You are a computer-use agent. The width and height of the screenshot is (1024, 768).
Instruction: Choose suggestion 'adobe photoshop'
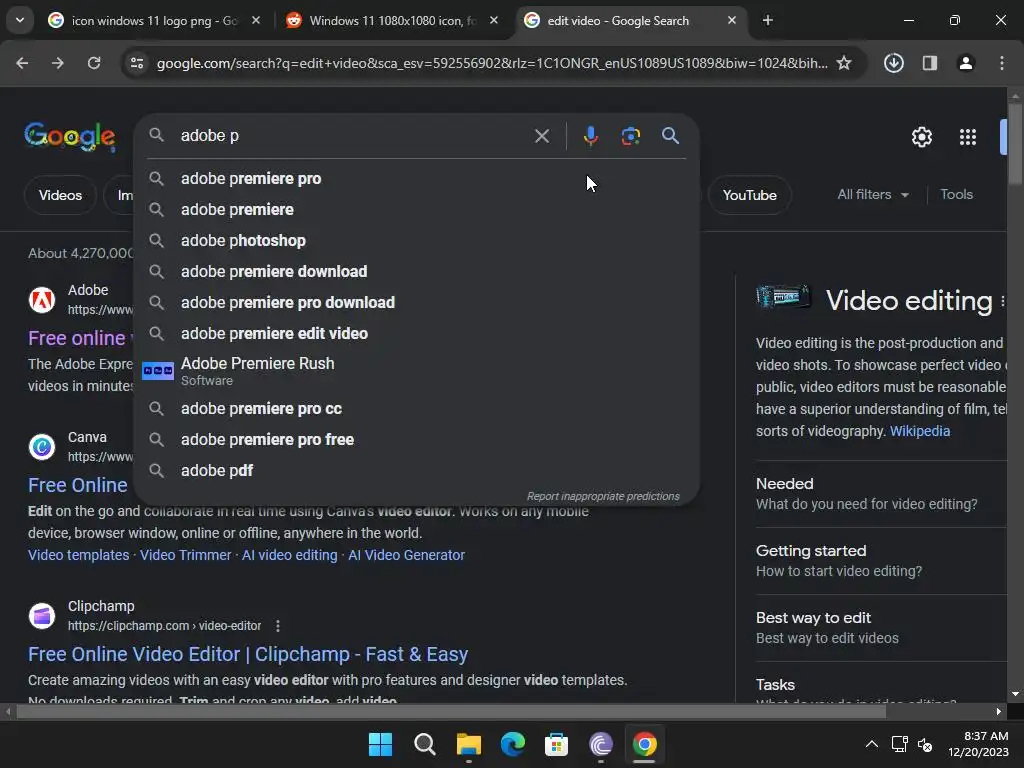click(416, 240)
